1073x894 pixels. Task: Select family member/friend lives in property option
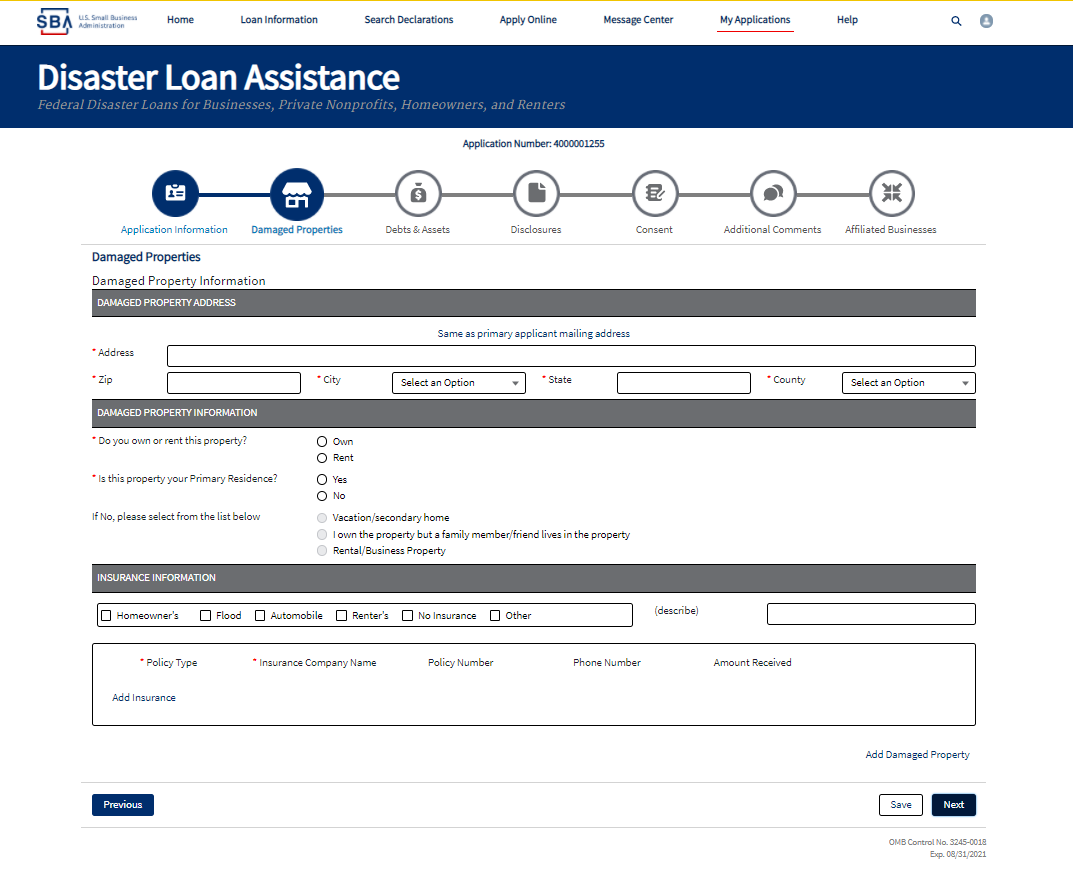coord(322,535)
